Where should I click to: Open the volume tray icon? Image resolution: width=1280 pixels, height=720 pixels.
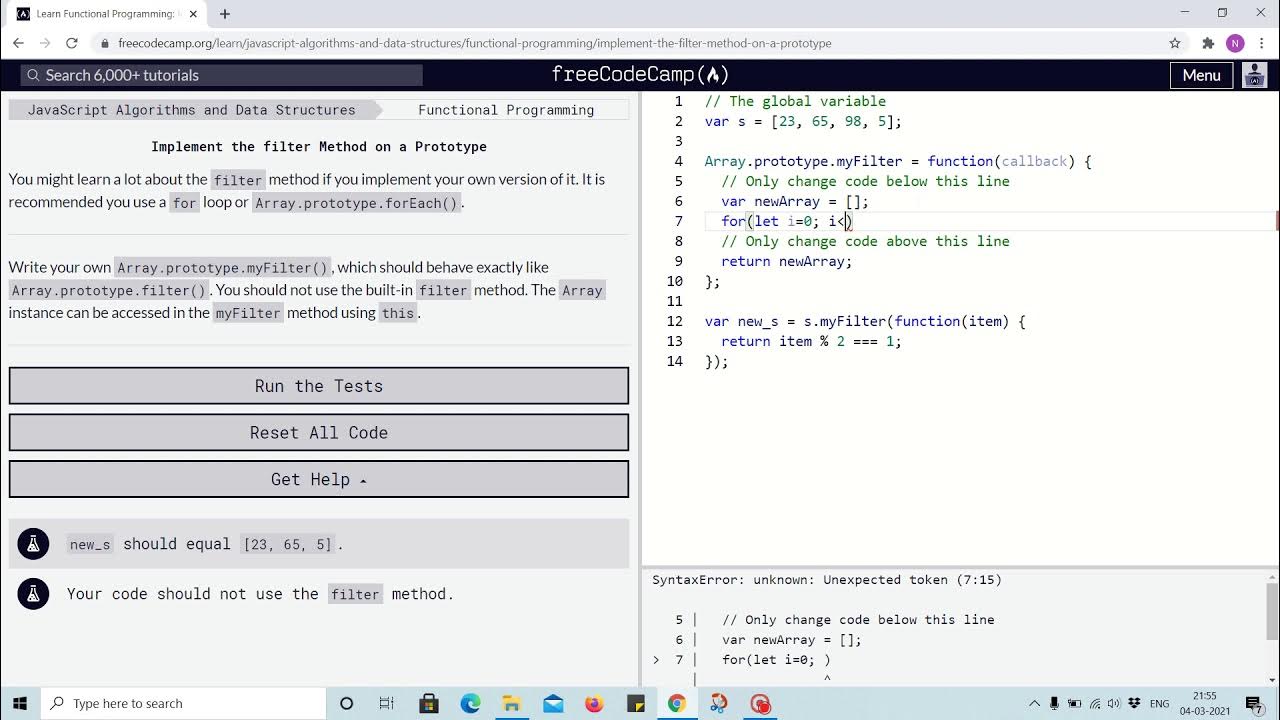[1114, 703]
